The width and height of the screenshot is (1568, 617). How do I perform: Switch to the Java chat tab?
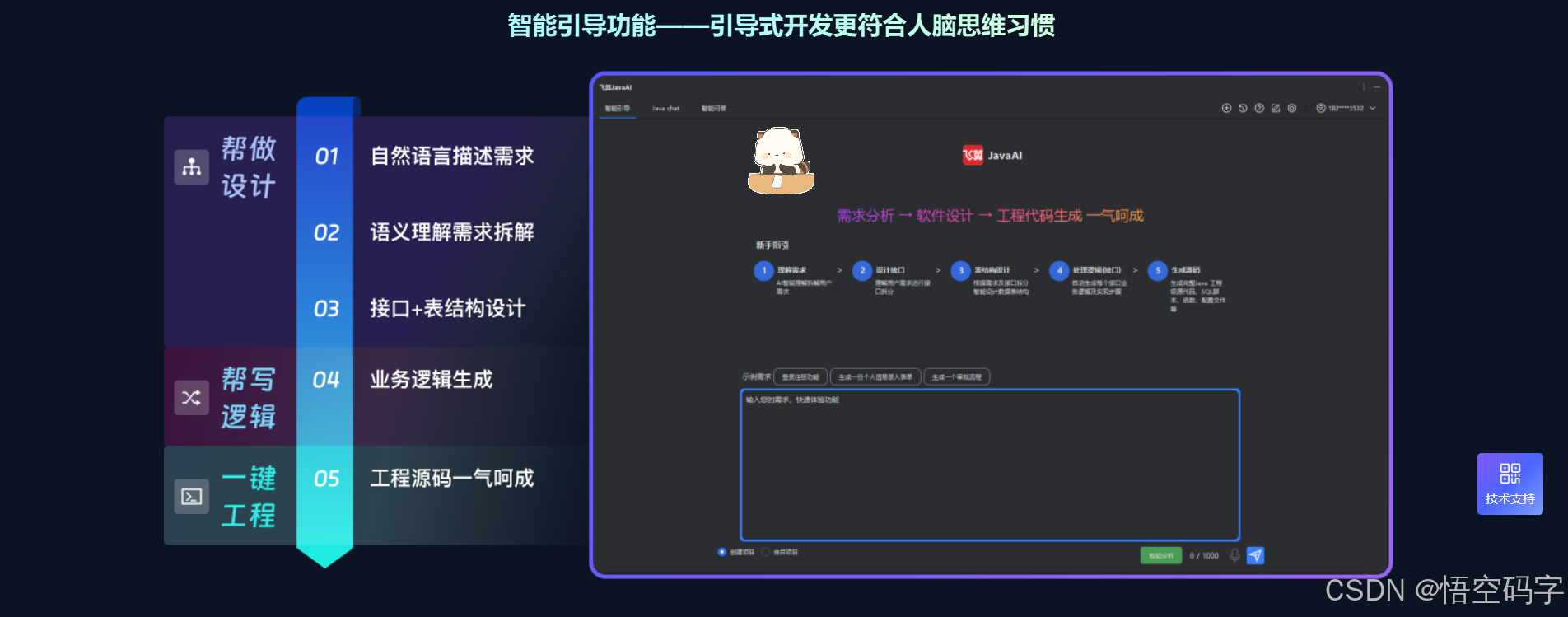(x=665, y=108)
